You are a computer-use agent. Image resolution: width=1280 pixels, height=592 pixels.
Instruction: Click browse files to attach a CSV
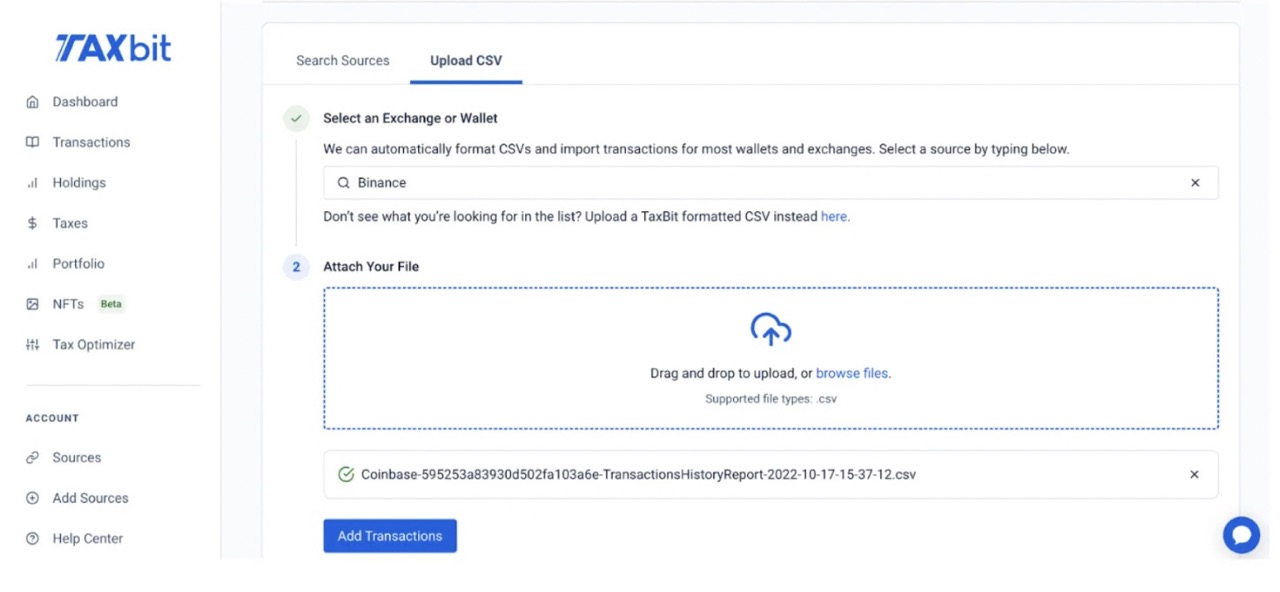(x=851, y=372)
